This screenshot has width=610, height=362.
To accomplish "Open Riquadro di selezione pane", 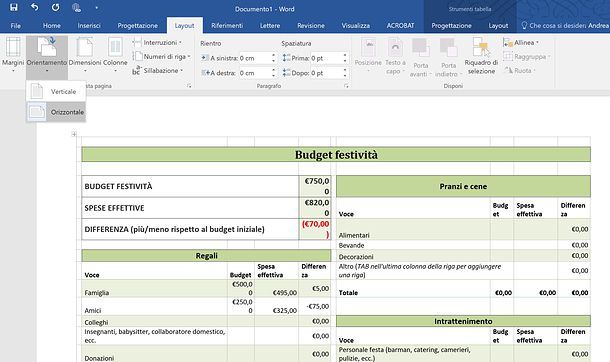I will 481,56.
